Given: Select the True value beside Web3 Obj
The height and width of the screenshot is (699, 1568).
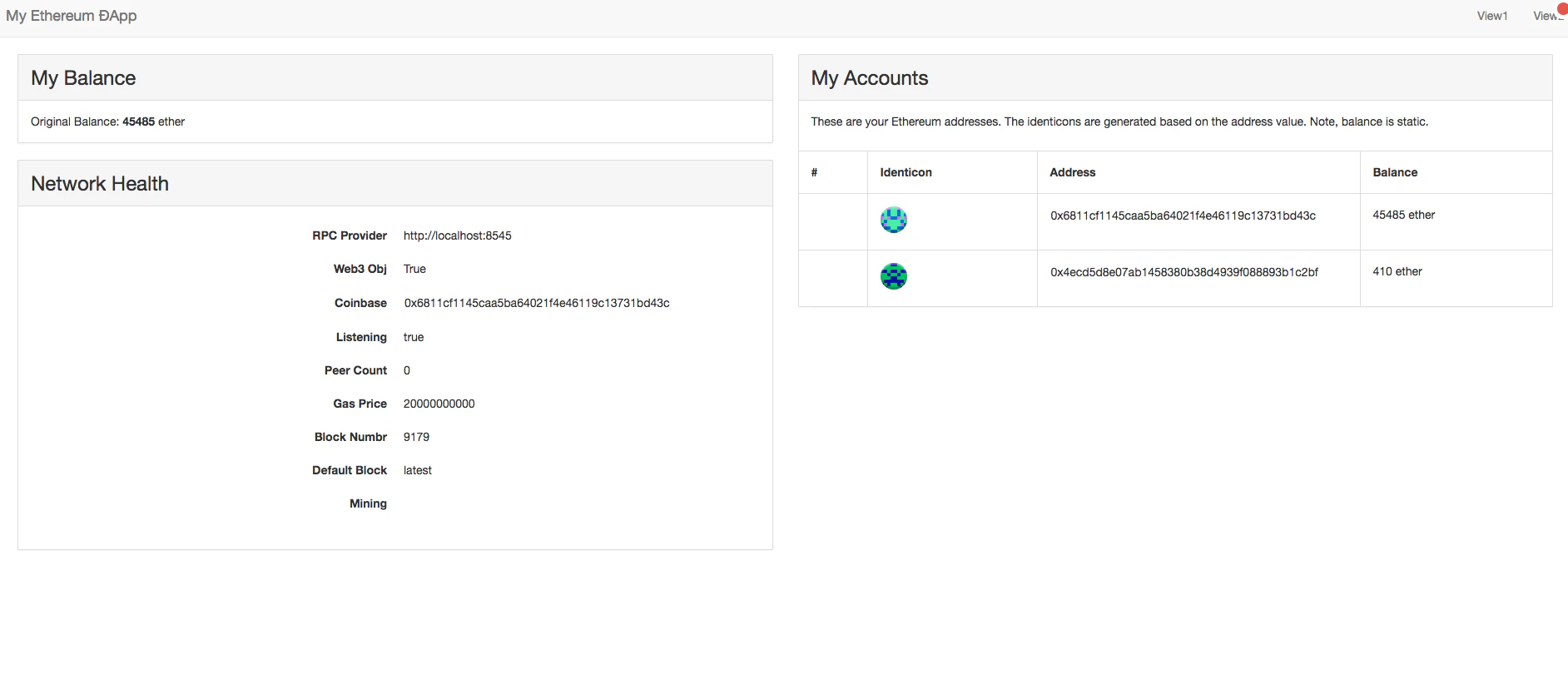Looking at the screenshot, I should (414, 269).
